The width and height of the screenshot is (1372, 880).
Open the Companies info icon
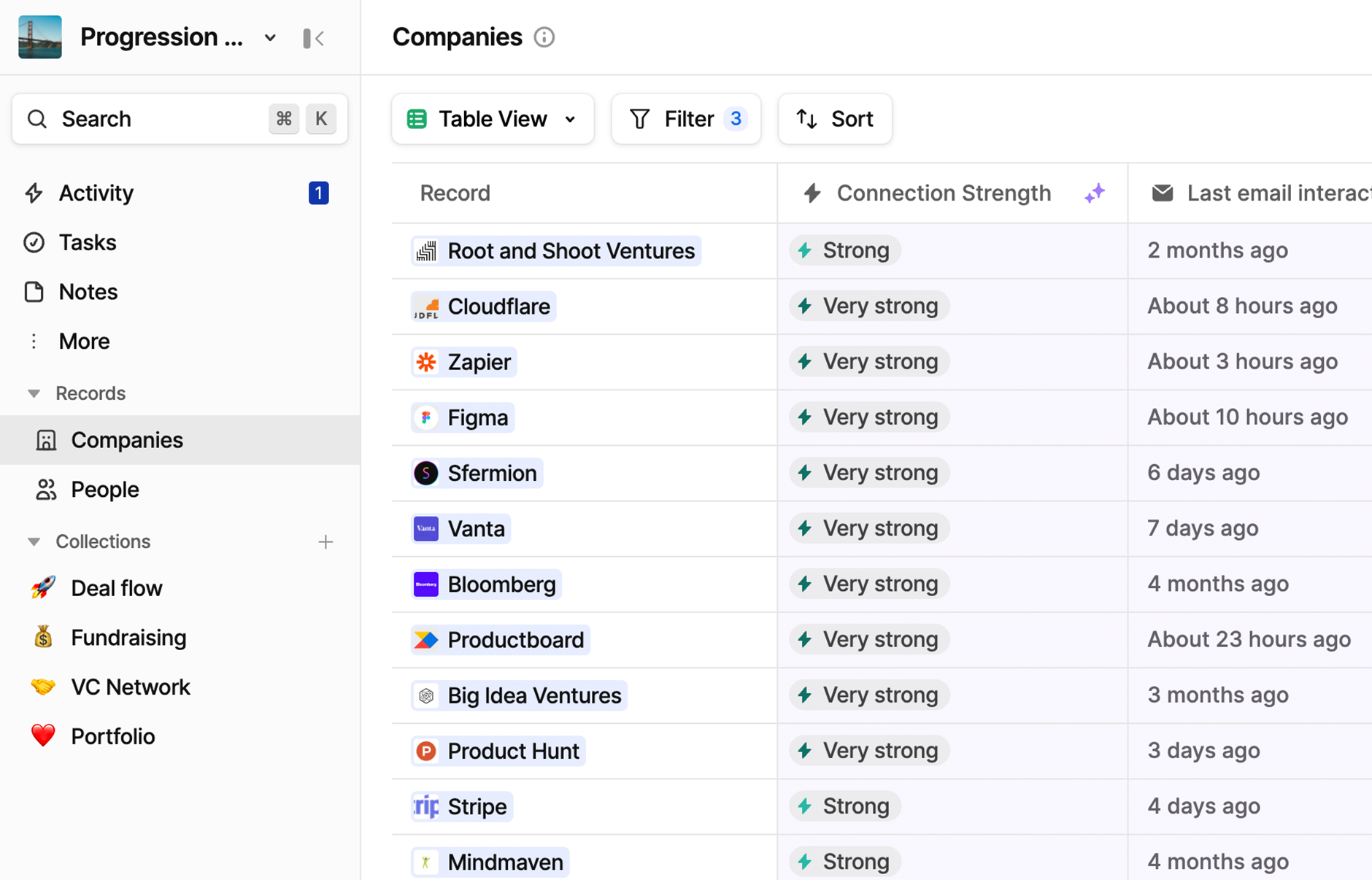point(544,37)
